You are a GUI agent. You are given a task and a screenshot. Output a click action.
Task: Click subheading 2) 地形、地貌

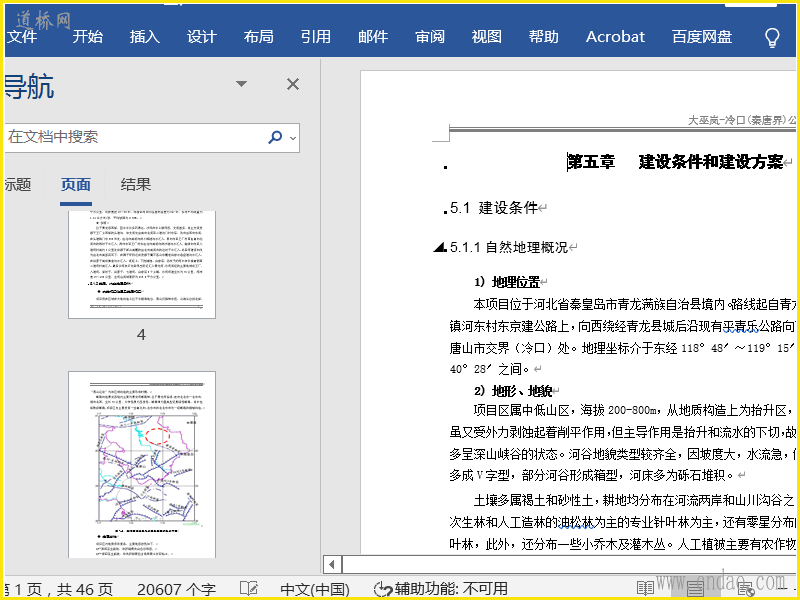tap(513, 391)
